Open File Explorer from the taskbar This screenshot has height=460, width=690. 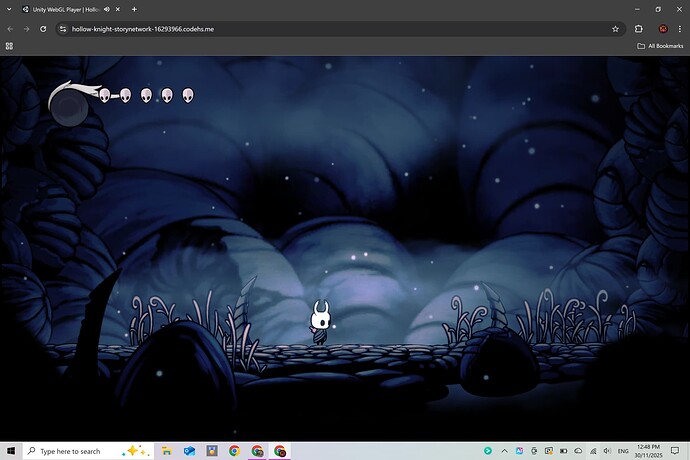point(167,451)
